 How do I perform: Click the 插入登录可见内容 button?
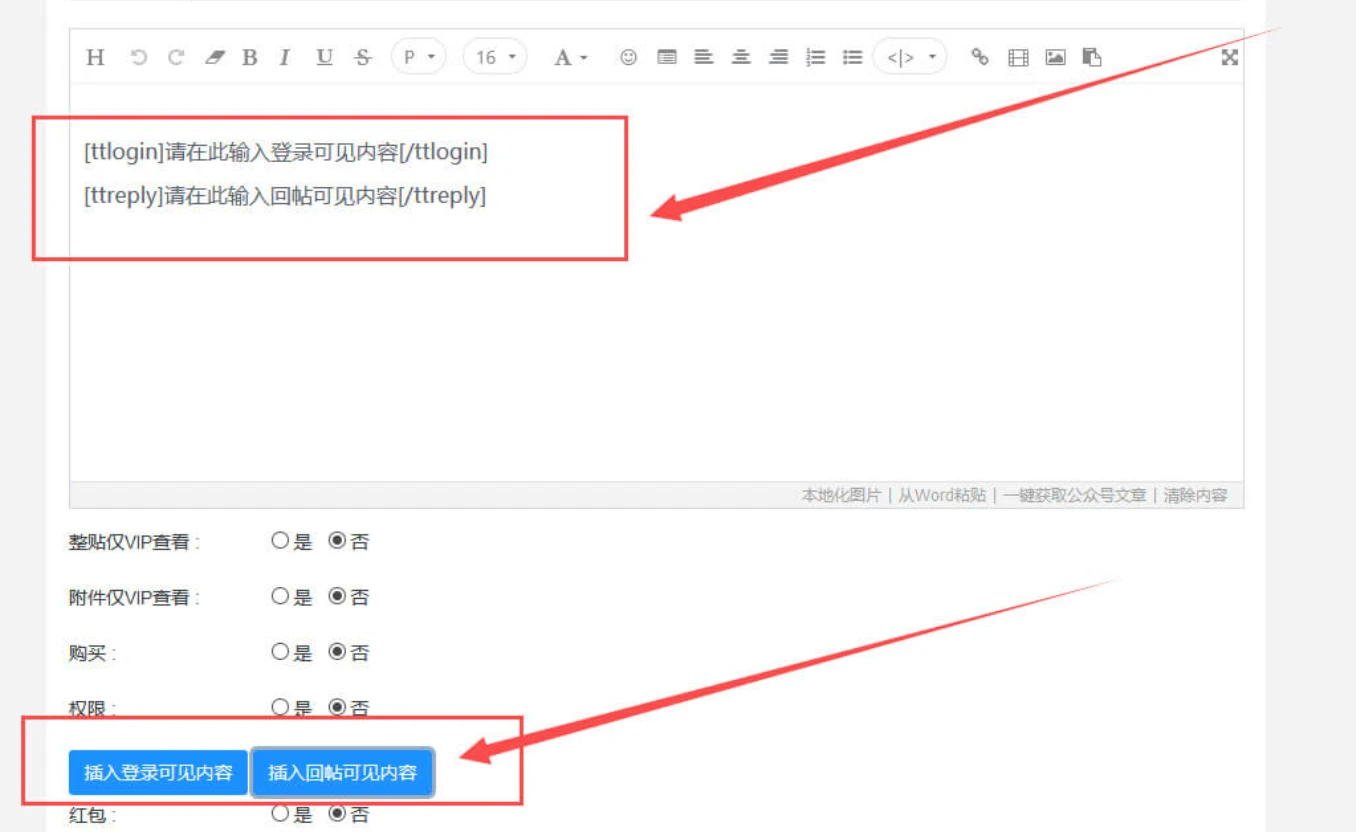[x=156, y=772]
